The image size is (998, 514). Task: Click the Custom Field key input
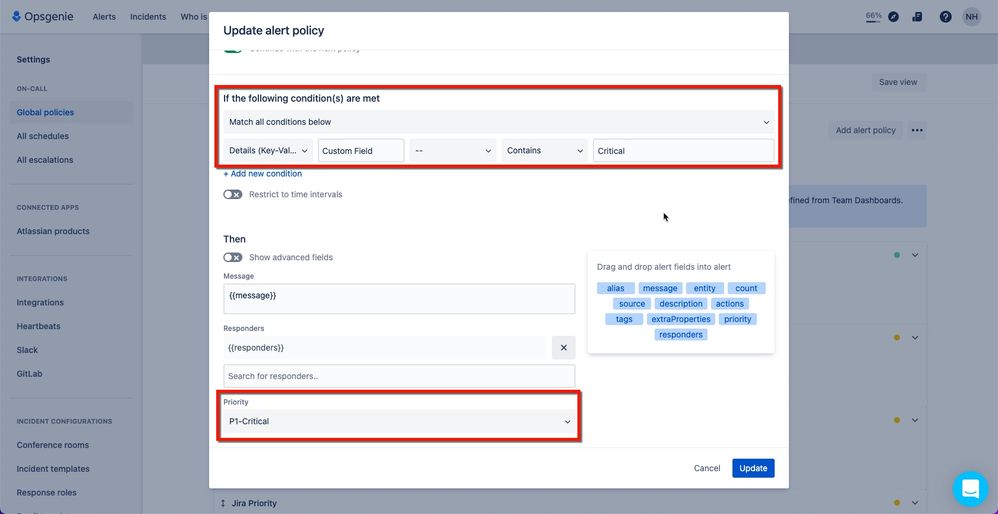click(361, 151)
